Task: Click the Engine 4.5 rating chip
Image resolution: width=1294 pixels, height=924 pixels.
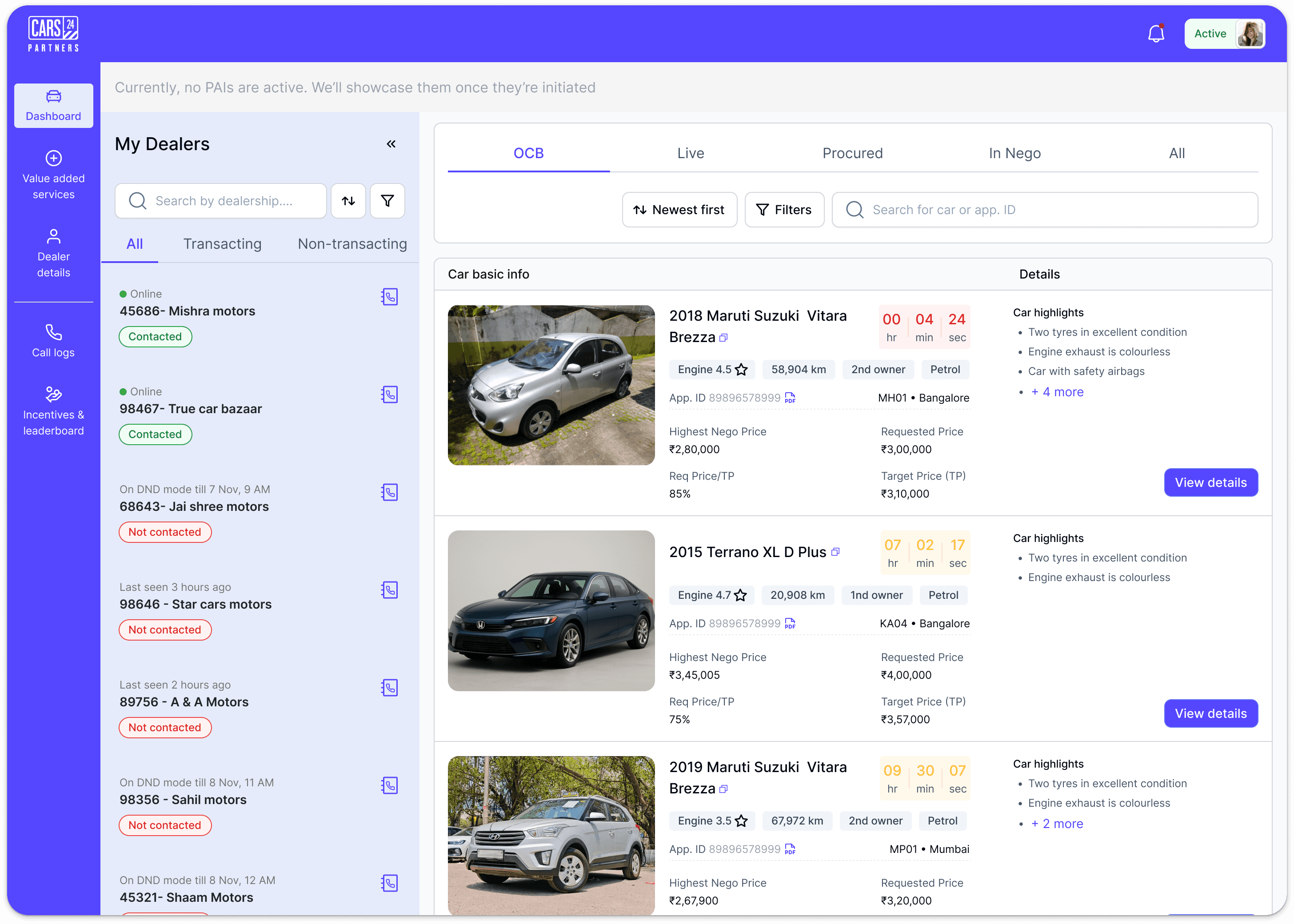Action: click(x=712, y=370)
